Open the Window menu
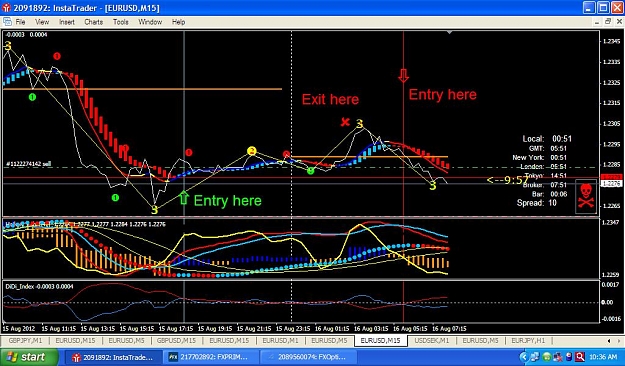 pyautogui.click(x=150, y=22)
